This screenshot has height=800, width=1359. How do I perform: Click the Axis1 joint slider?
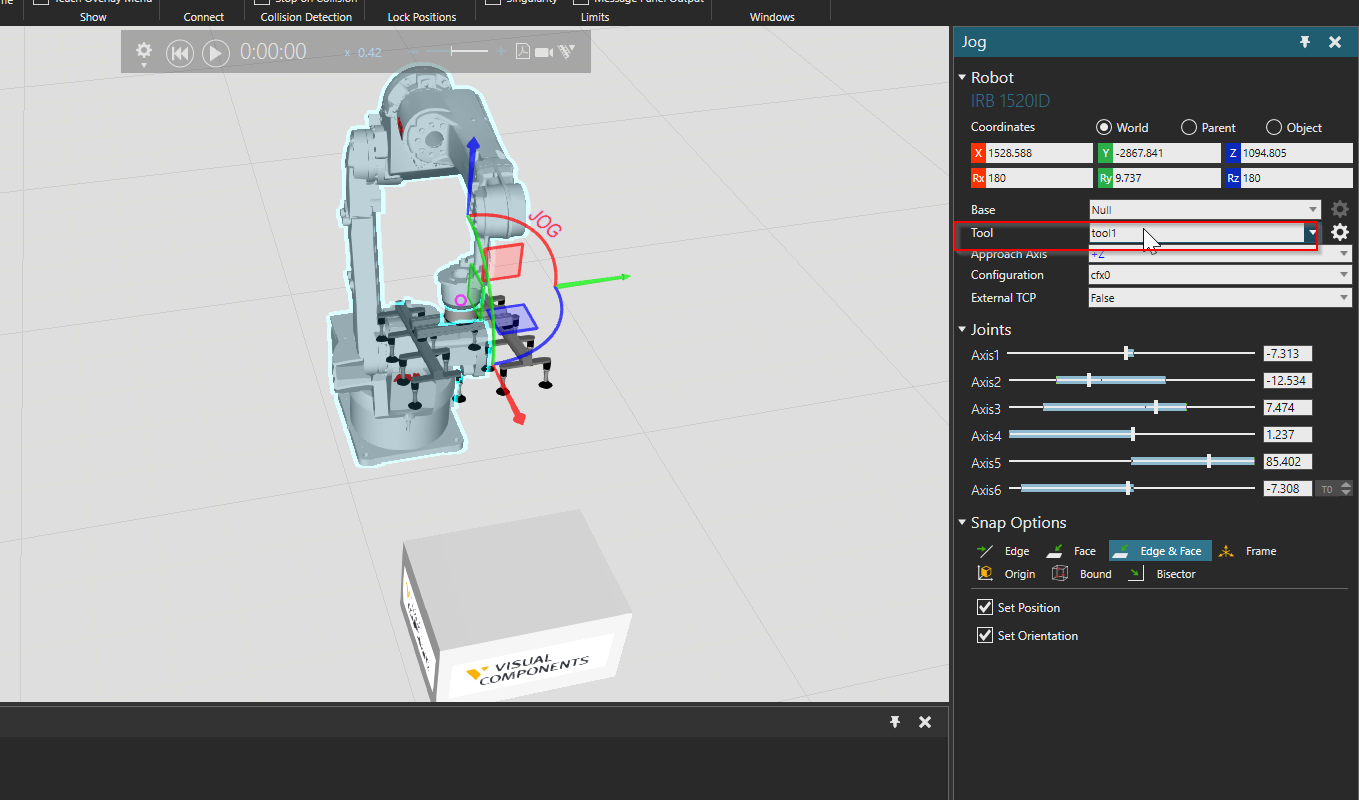(x=1131, y=353)
